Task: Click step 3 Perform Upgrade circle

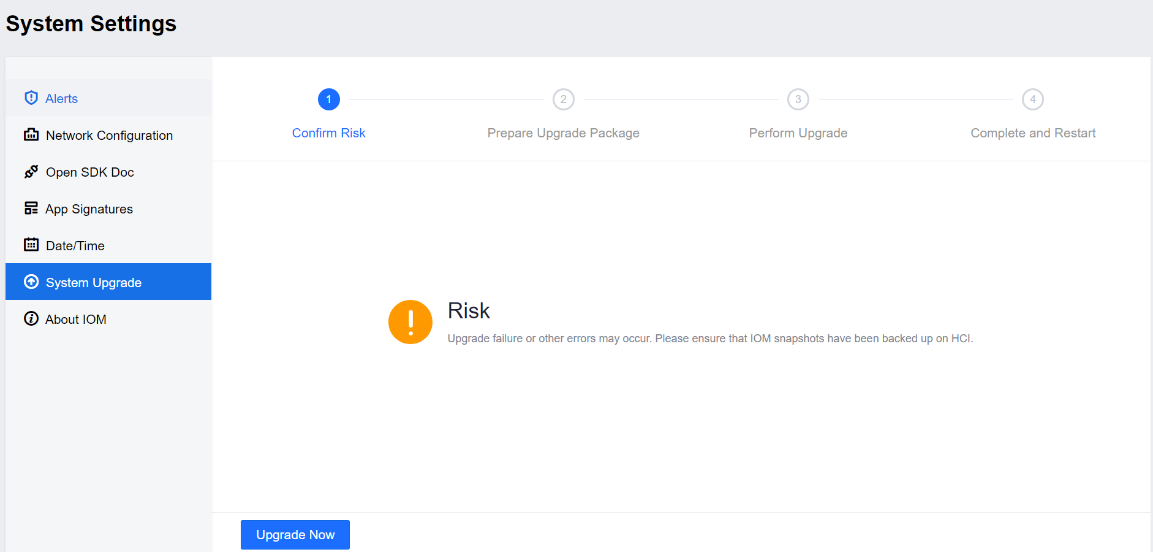Action: [x=798, y=99]
